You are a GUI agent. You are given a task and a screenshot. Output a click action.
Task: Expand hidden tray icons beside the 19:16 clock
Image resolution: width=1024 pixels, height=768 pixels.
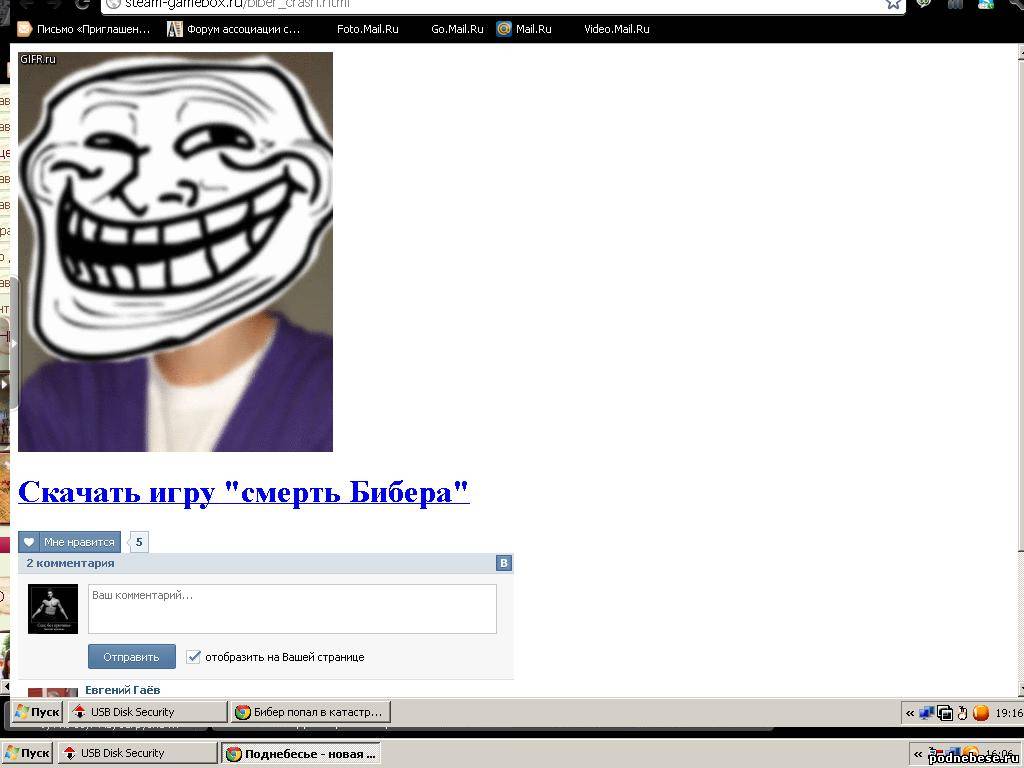(x=910, y=713)
